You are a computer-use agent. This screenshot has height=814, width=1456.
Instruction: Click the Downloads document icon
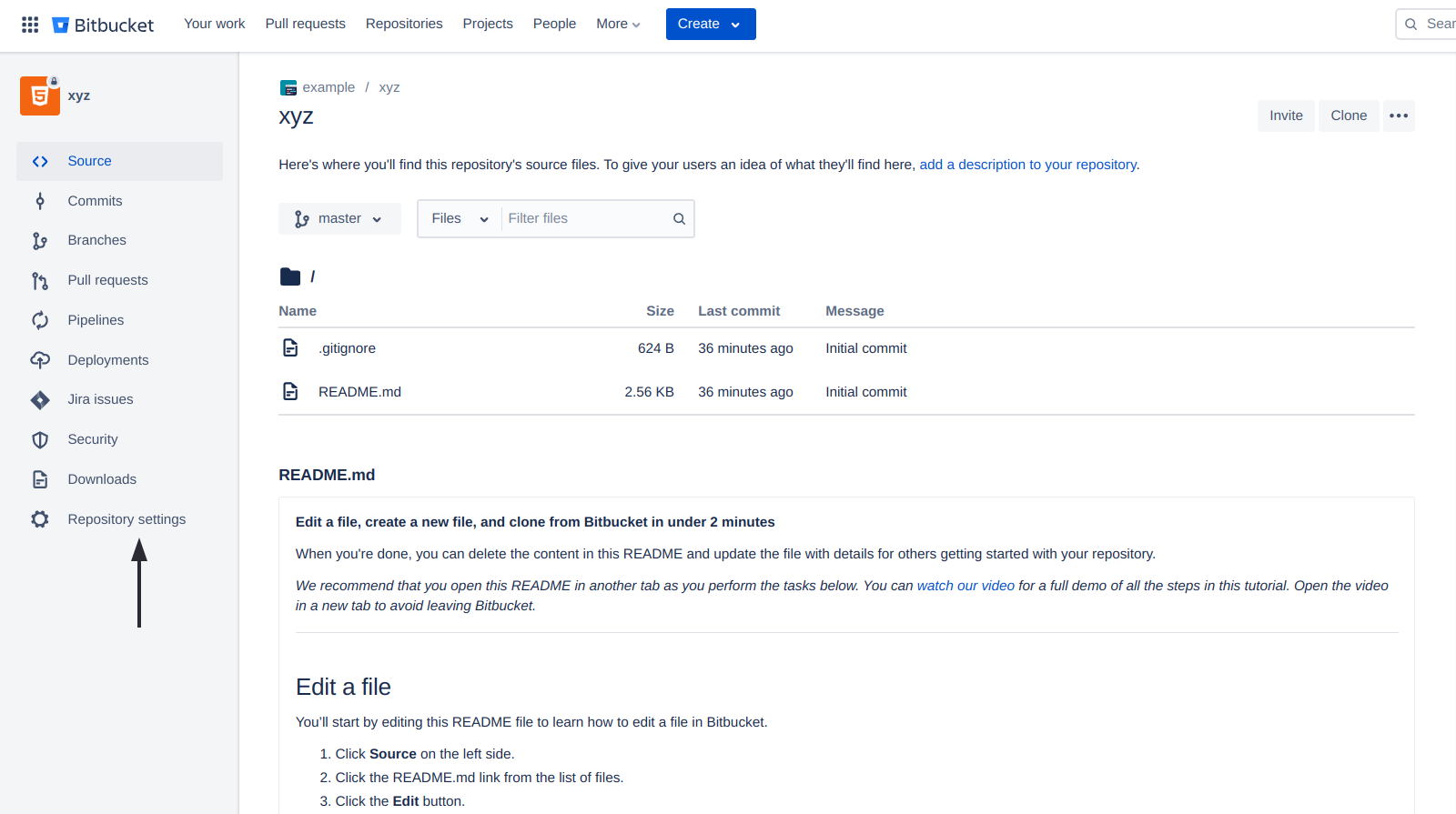[x=40, y=479]
